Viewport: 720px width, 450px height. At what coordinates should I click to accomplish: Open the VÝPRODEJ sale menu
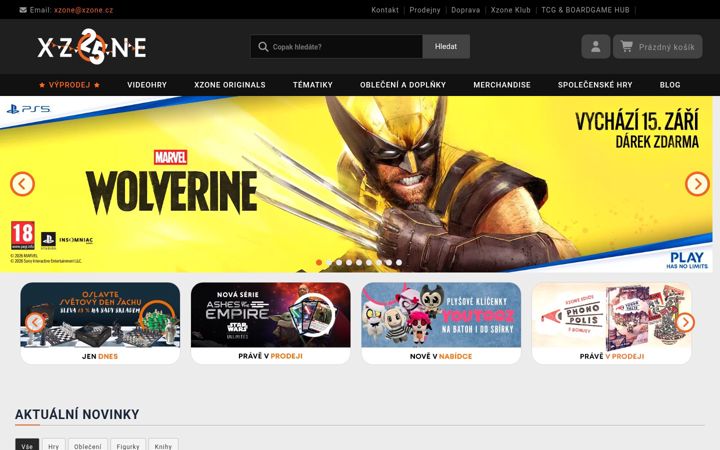click(69, 85)
